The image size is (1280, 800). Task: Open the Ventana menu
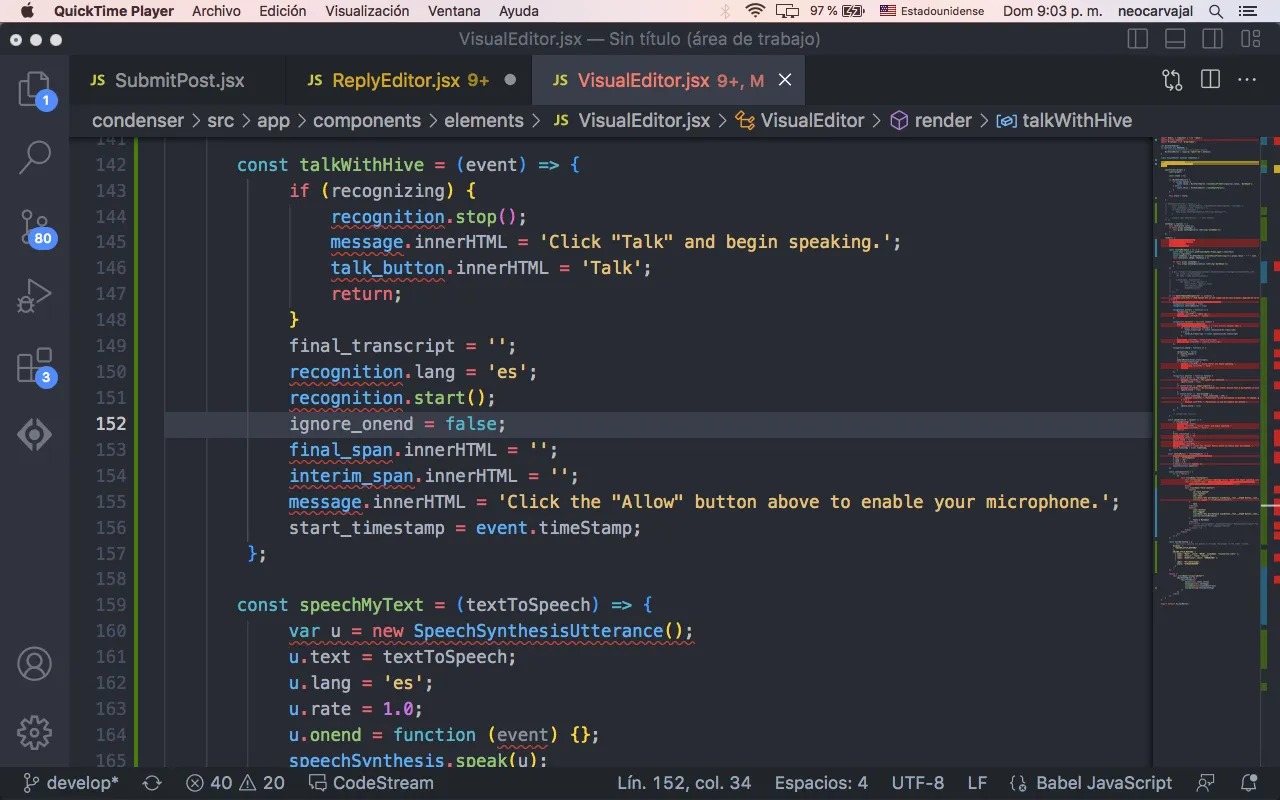(x=453, y=11)
